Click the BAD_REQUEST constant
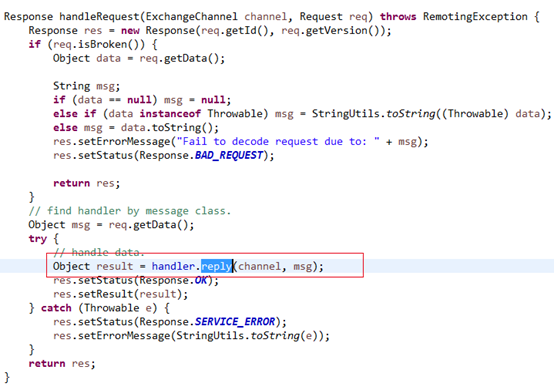 coord(229,155)
